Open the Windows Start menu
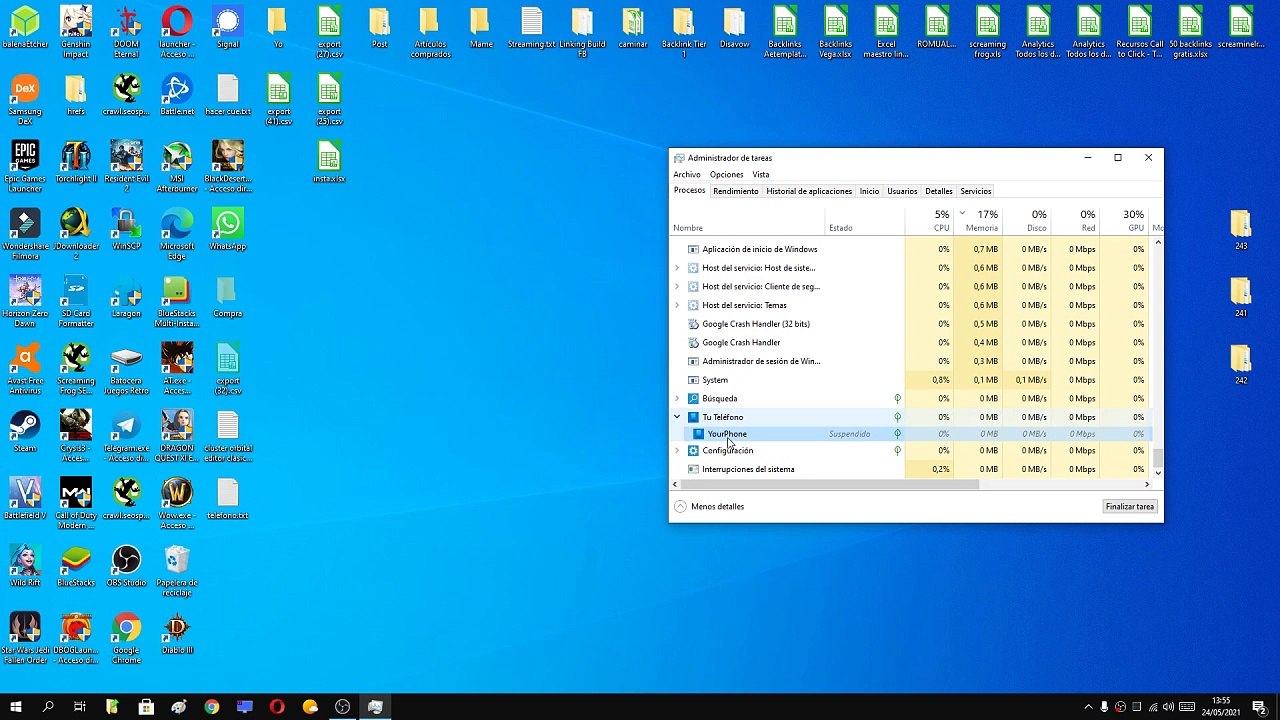The height and width of the screenshot is (720, 1280). click(x=16, y=707)
